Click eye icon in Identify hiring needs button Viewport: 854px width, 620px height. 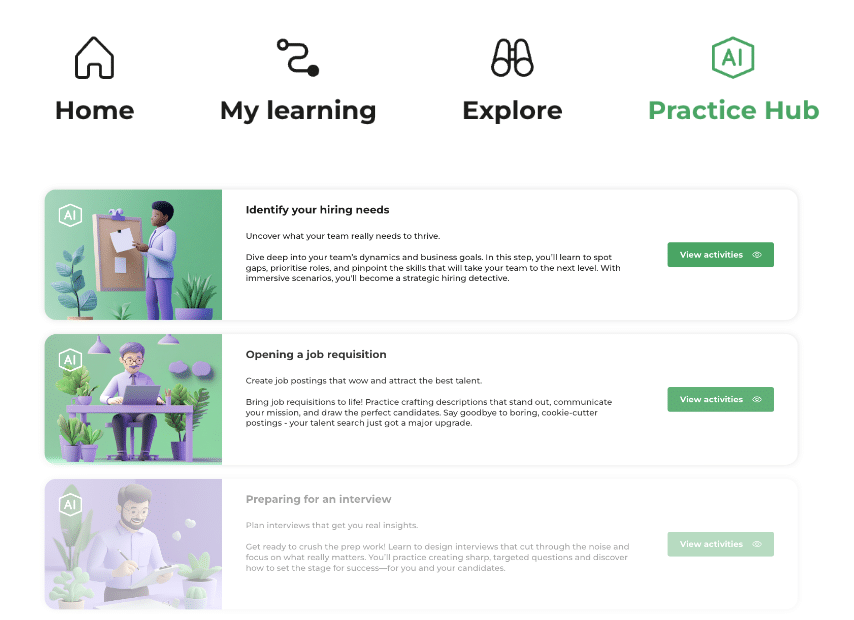[x=757, y=255]
